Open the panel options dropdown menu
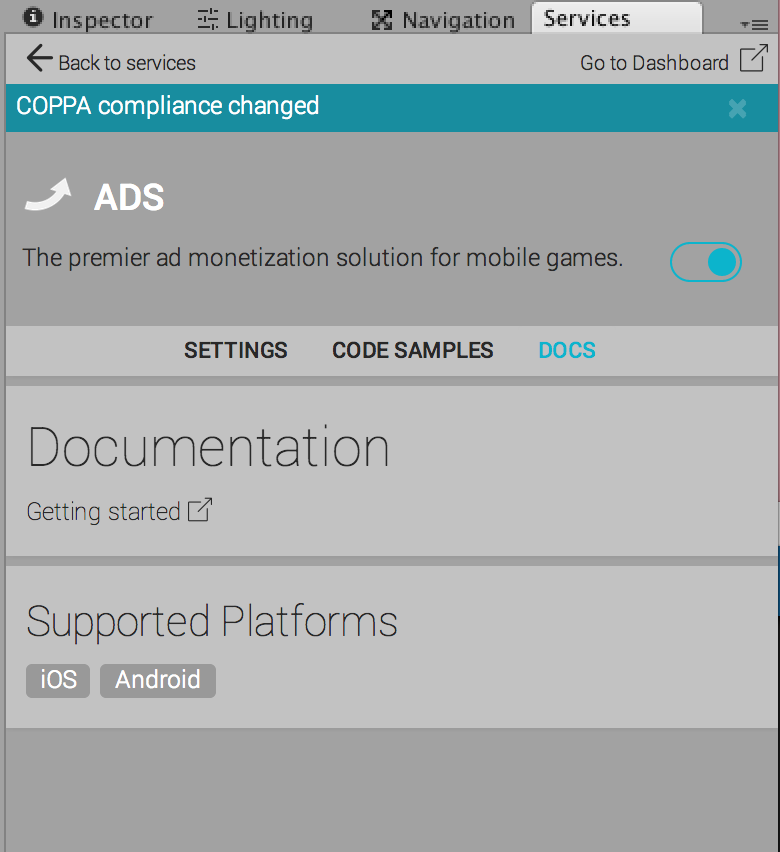 pyautogui.click(x=754, y=24)
